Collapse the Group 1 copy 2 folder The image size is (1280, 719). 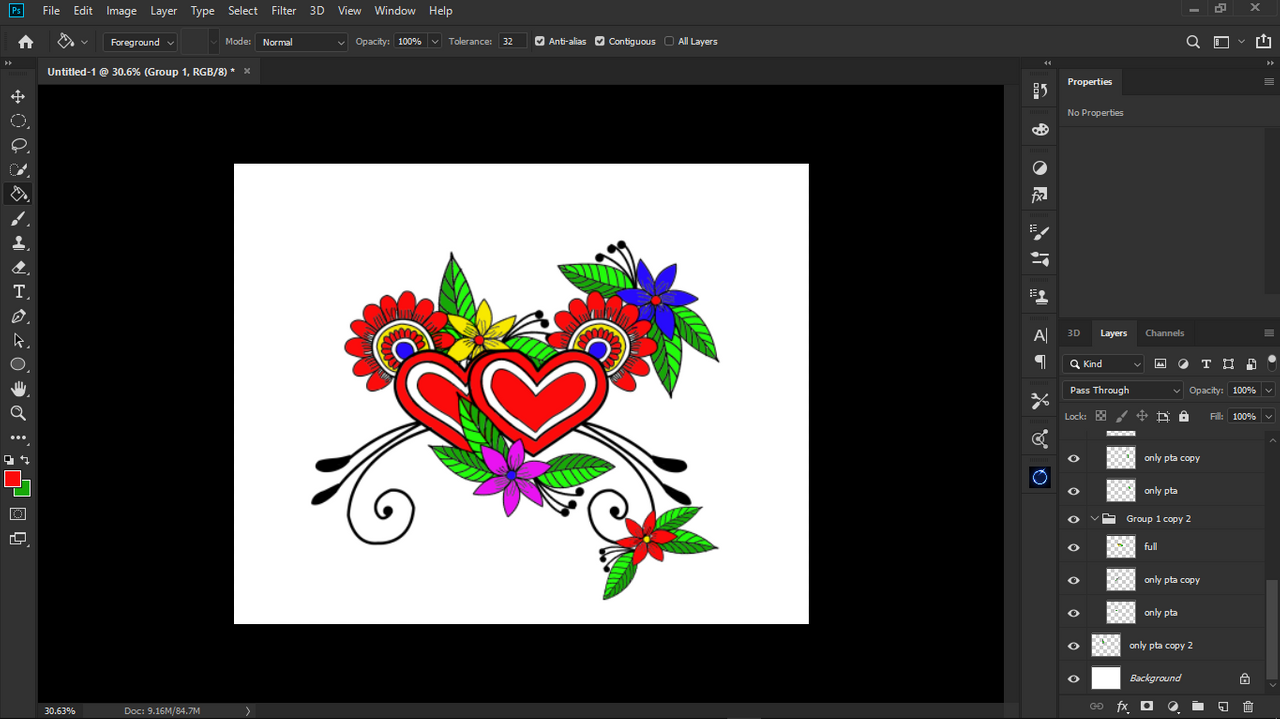(1094, 519)
